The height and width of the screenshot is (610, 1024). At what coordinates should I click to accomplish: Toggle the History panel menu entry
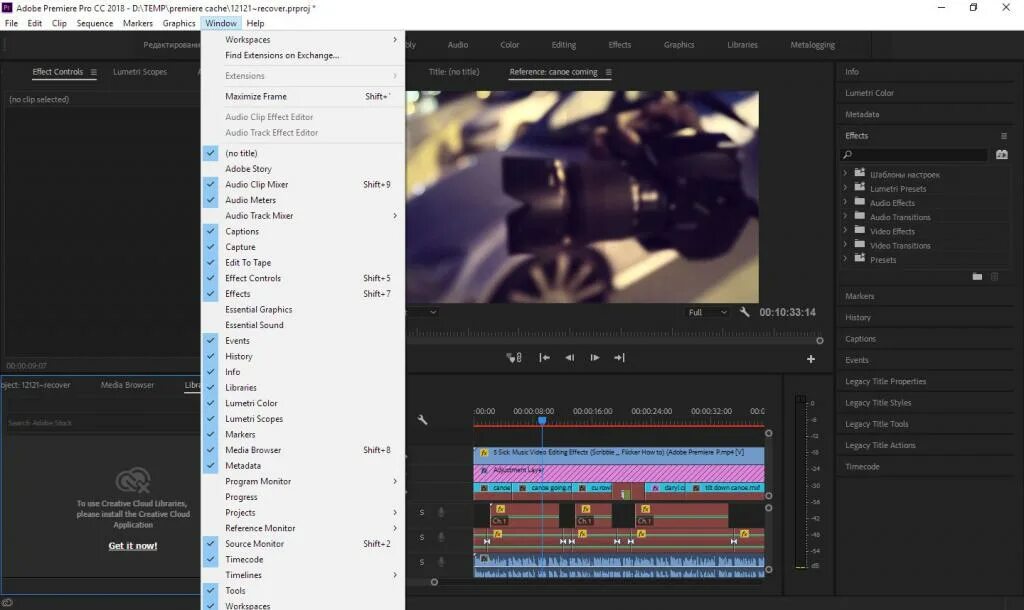pyautogui.click(x=303, y=357)
